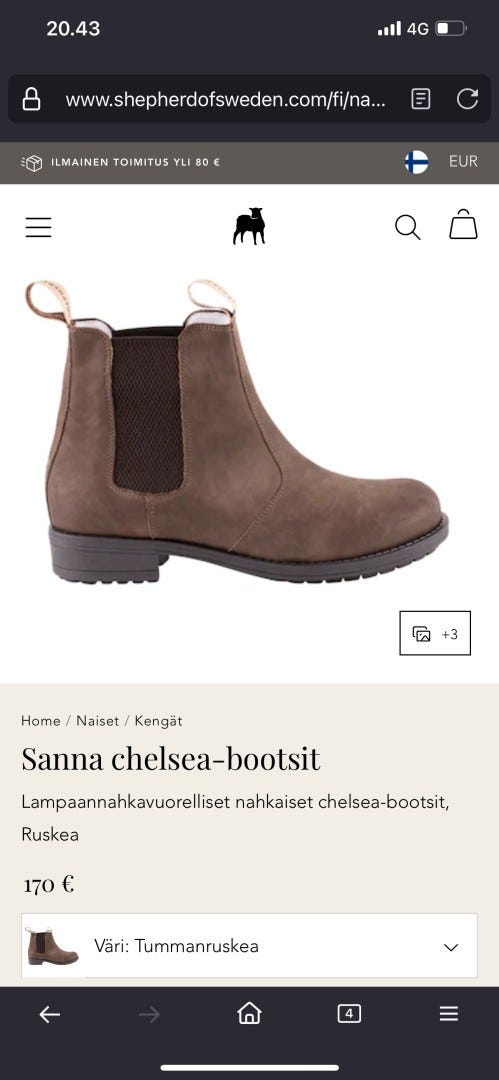Open the site search magnifier

pyautogui.click(x=407, y=227)
